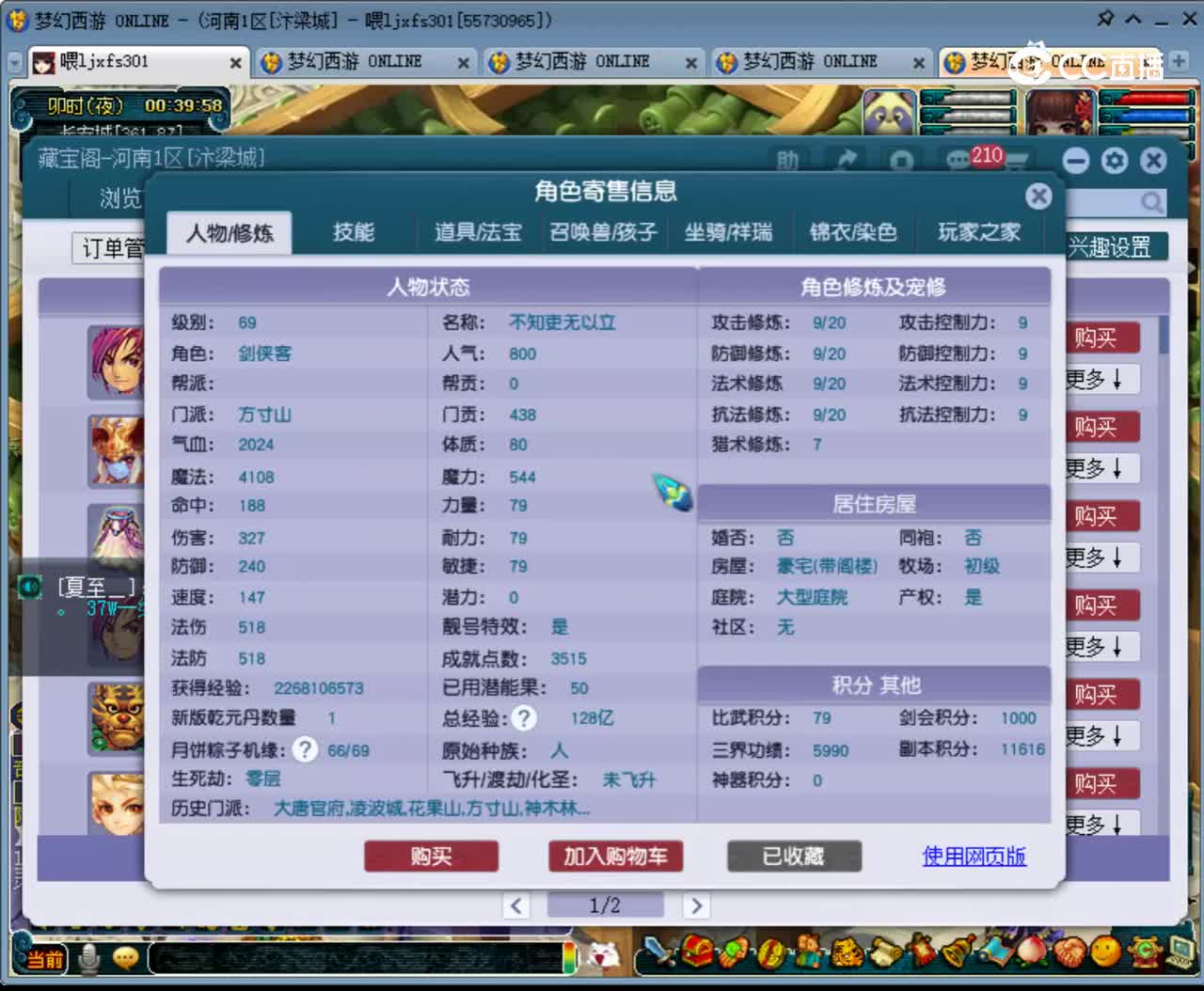Click the 已收藏 button
The width and height of the screenshot is (1204, 991).
794,857
